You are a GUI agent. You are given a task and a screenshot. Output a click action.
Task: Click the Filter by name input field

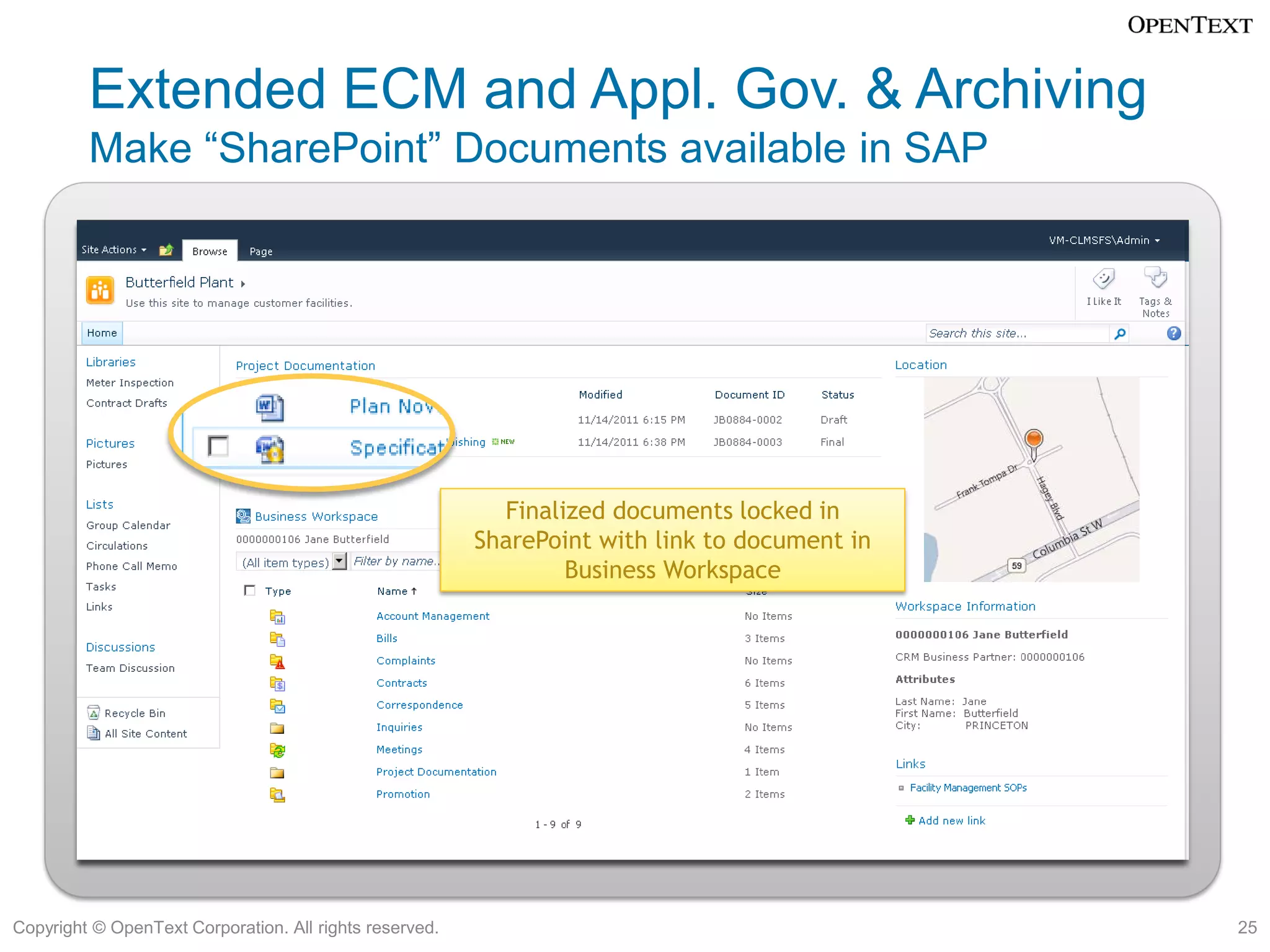(x=396, y=562)
